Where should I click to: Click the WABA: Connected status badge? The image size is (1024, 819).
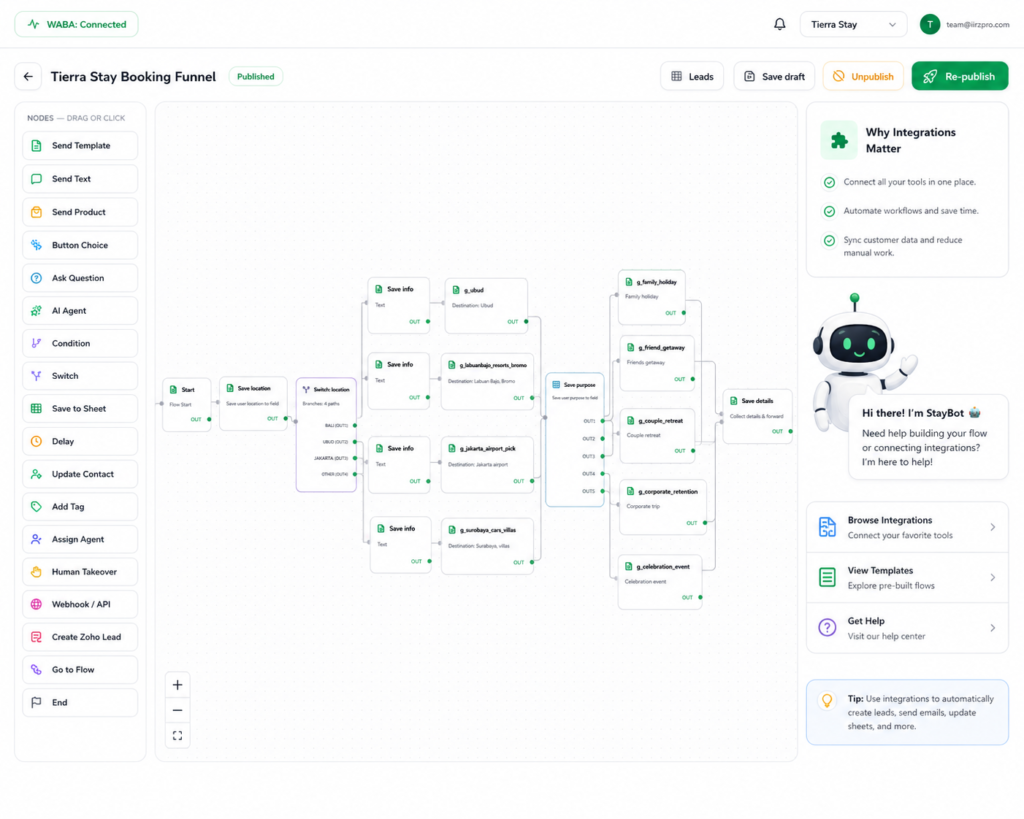76,24
